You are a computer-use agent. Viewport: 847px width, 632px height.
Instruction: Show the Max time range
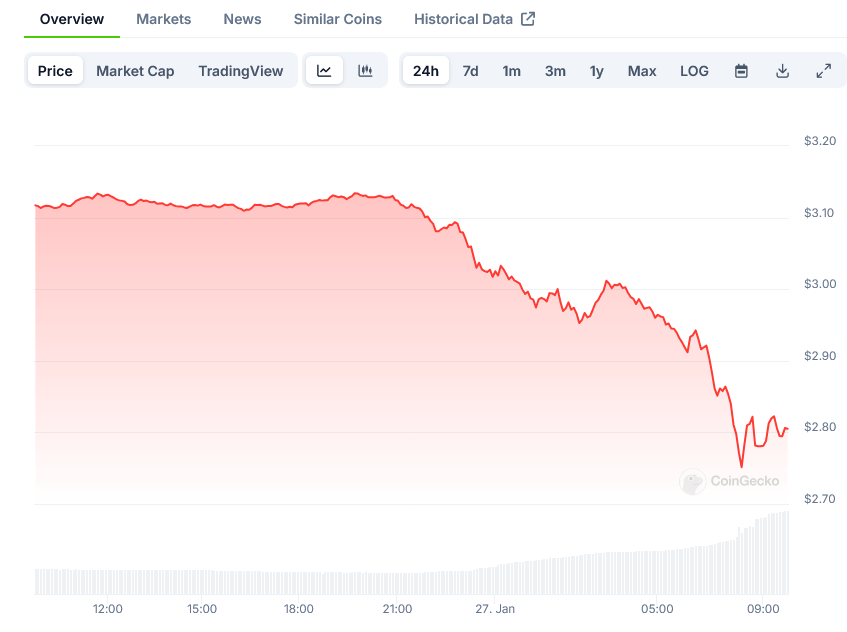click(642, 71)
